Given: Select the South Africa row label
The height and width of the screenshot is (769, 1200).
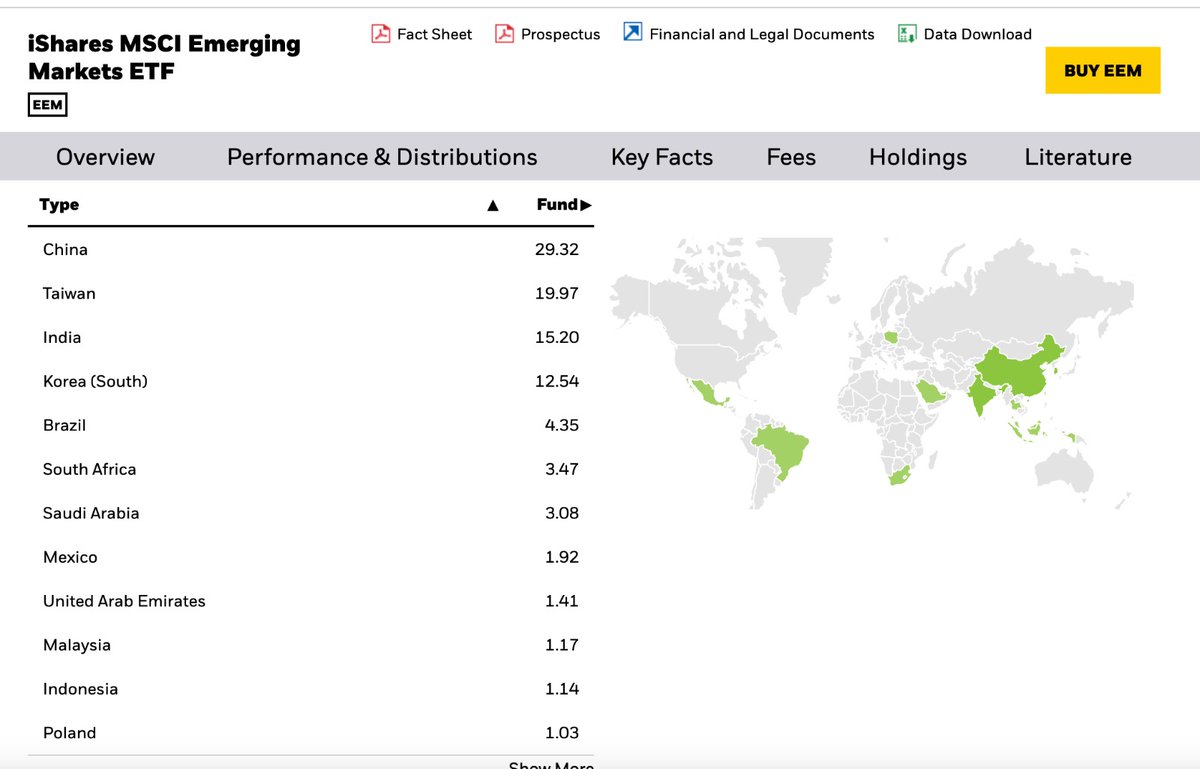Looking at the screenshot, I should [x=89, y=469].
